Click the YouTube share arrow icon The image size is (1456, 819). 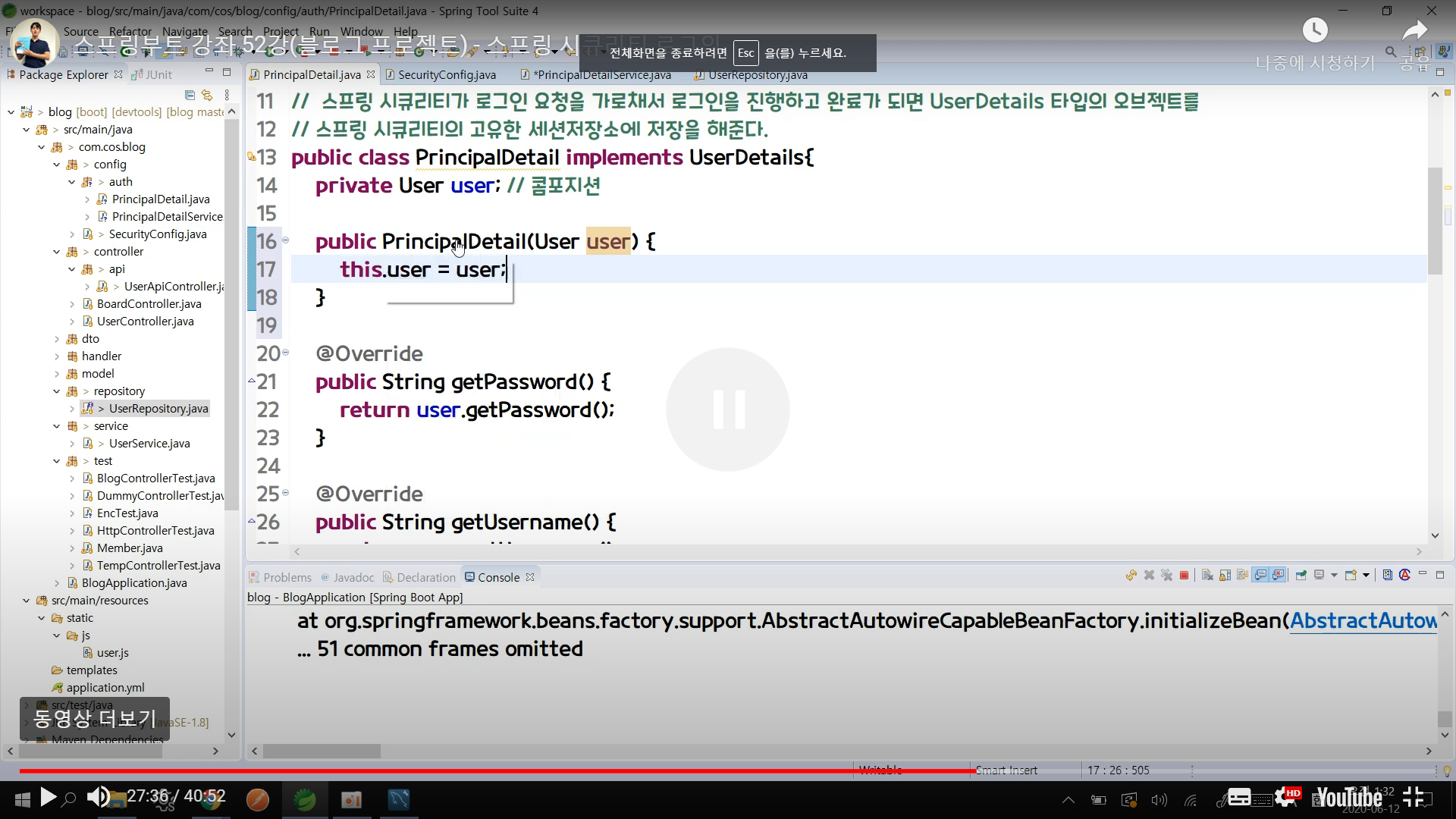pos(1414,30)
